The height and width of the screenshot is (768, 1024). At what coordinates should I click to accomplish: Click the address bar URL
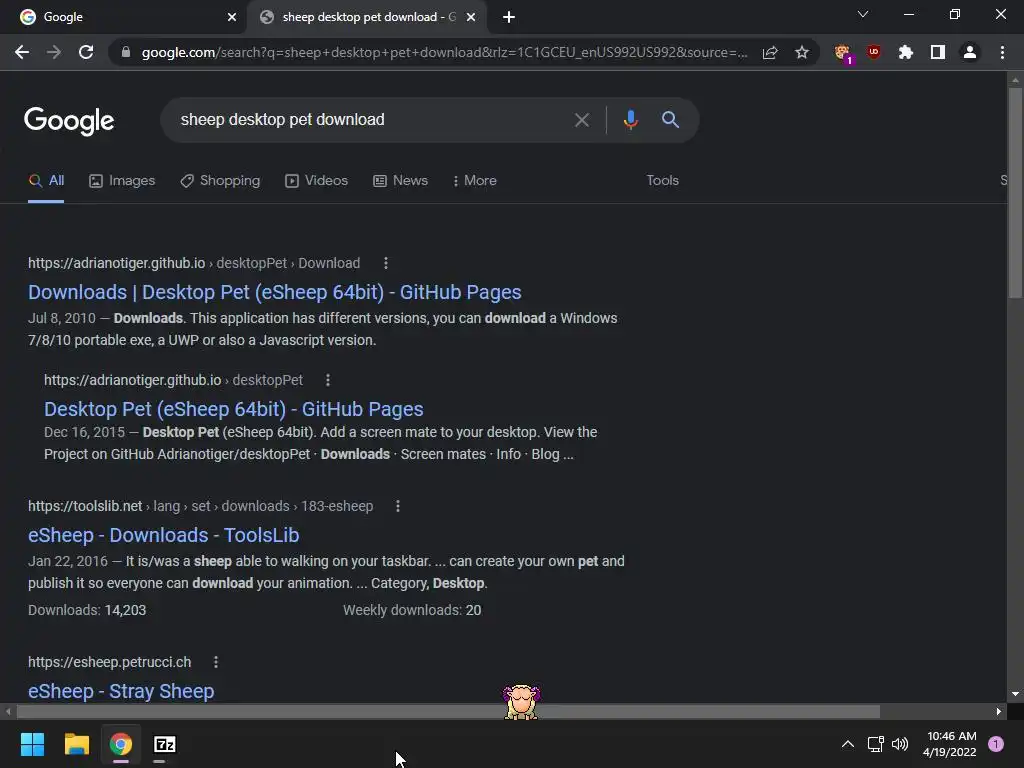pos(444,52)
